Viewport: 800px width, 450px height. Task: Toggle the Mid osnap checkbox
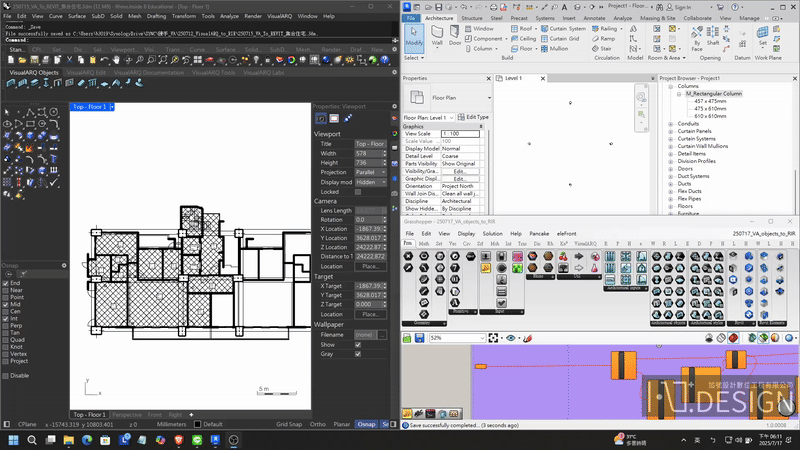tap(6, 305)
